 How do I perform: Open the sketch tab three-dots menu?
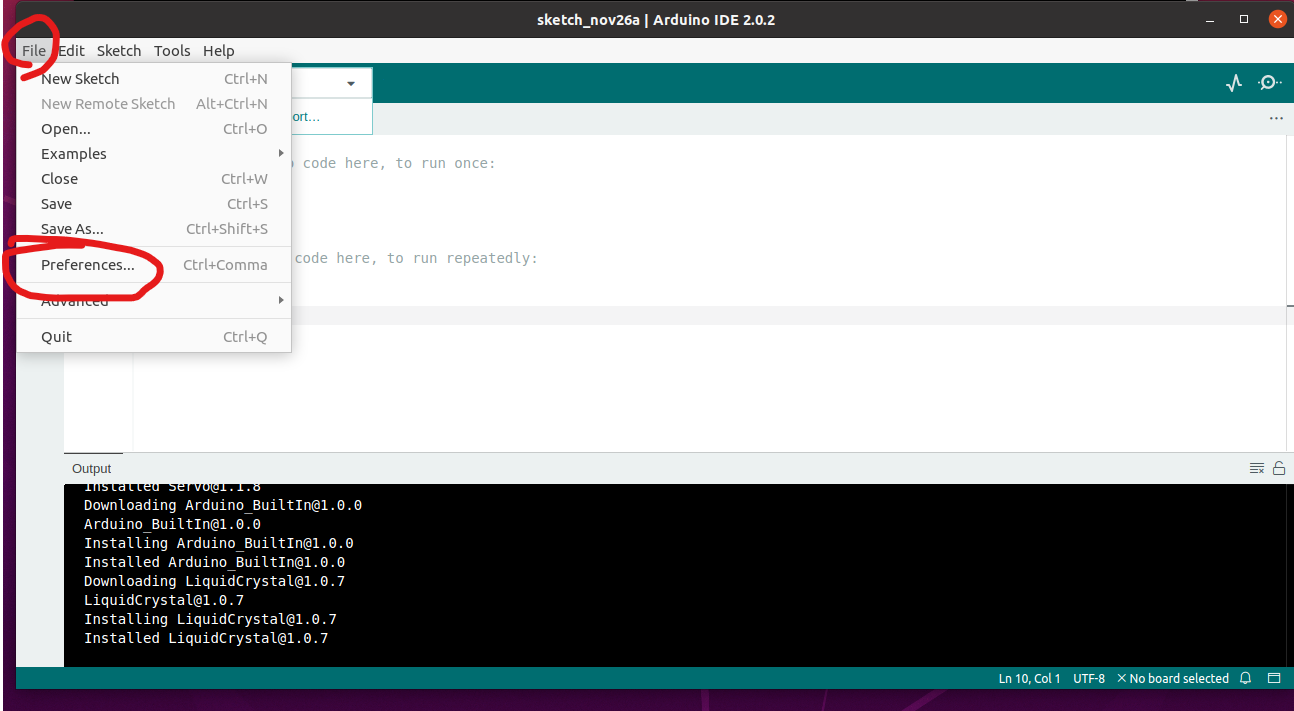point(1276,118)
